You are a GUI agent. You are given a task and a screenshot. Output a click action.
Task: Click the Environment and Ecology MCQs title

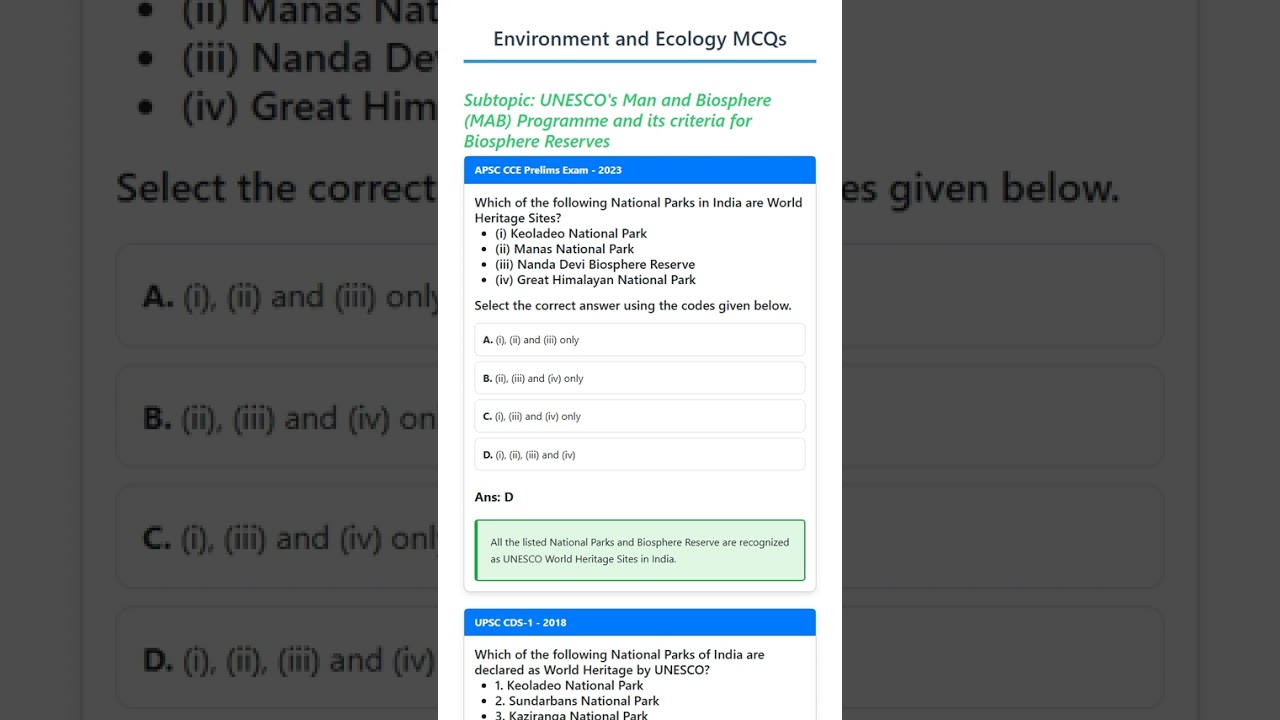tap(639, 39)
